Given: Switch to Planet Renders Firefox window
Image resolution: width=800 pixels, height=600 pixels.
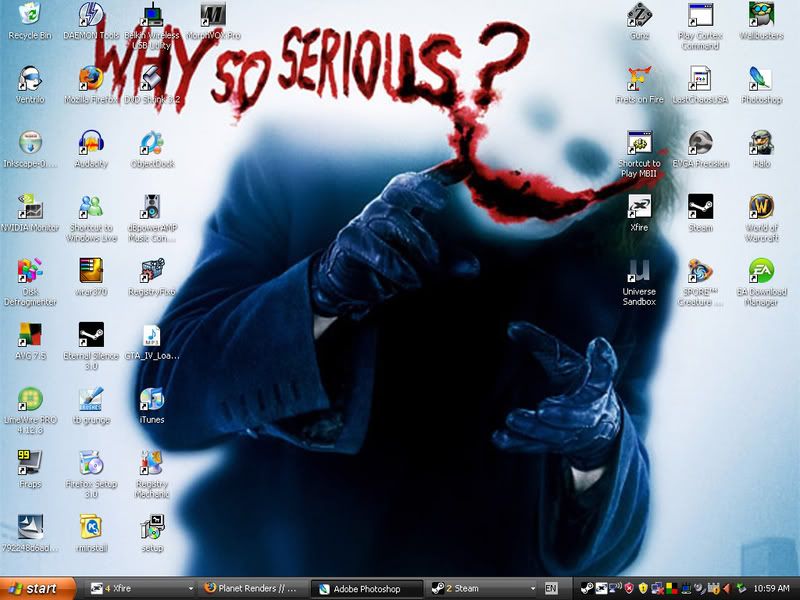Looking at the screenshot, I should tap(253, 588).
